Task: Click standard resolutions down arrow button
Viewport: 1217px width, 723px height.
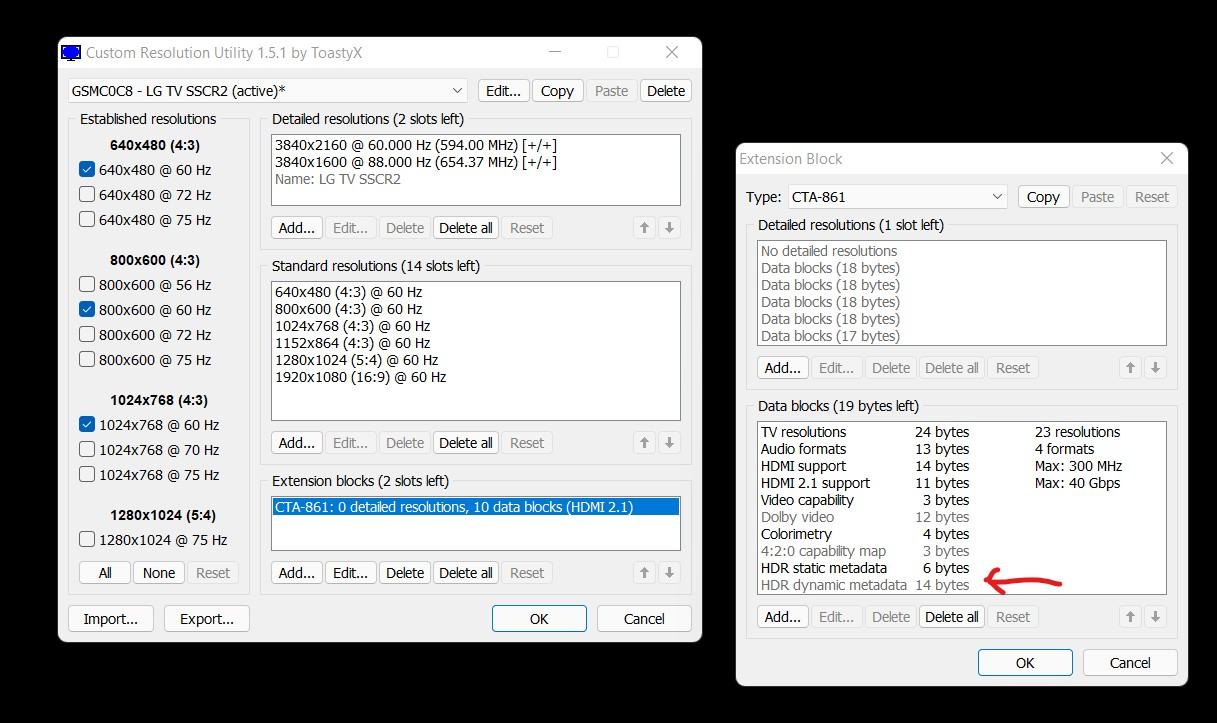Action: pos(669,443)
